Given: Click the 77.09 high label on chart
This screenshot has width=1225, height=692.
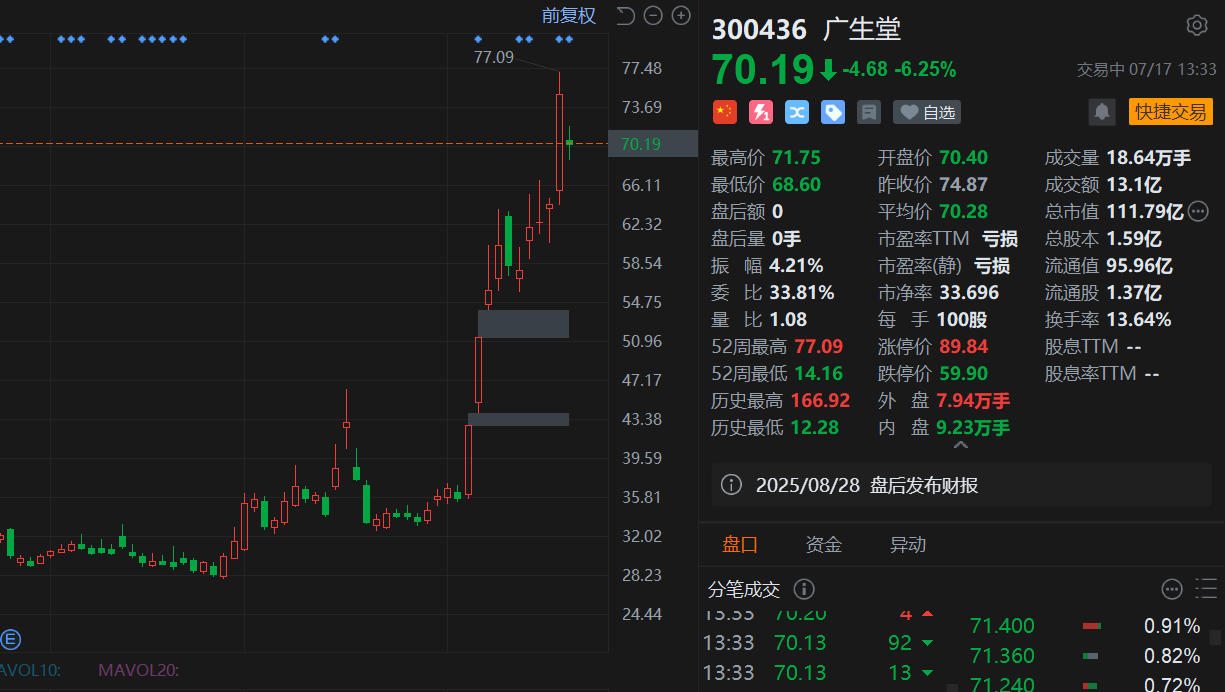Looking at the screenshot, I should (x=494, y=57).
